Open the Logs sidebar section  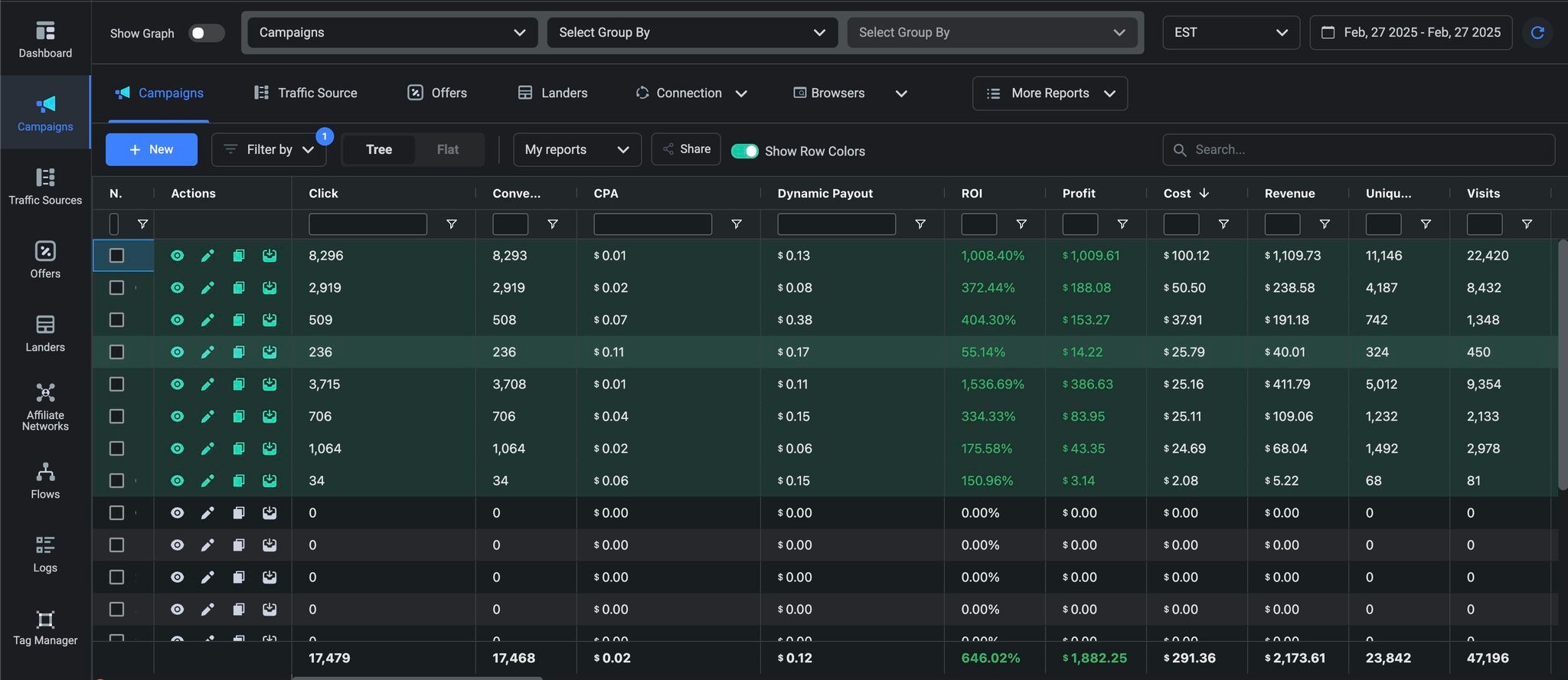(45, 554)
